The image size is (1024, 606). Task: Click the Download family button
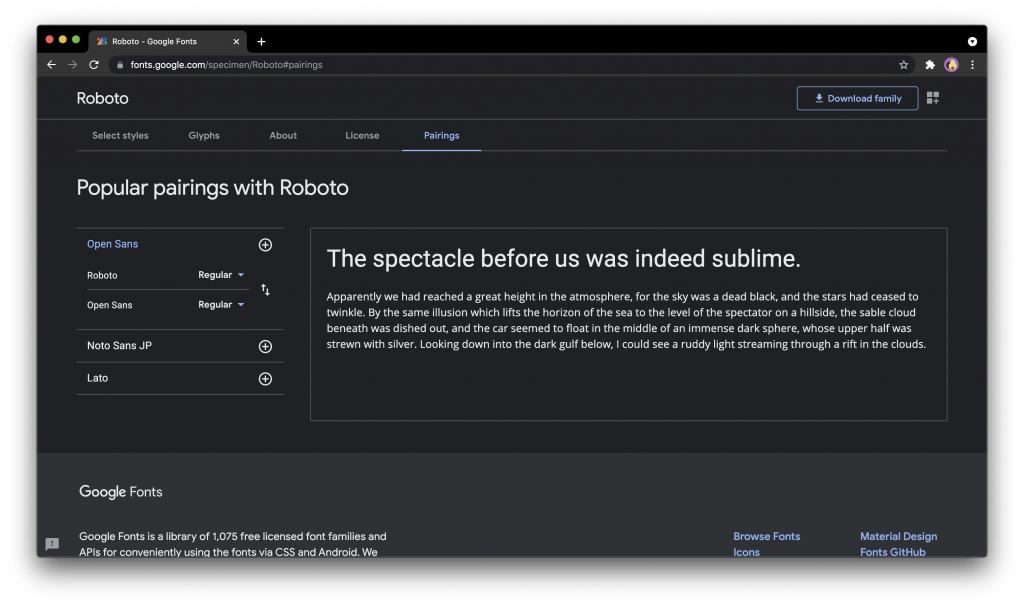point(857,98)
